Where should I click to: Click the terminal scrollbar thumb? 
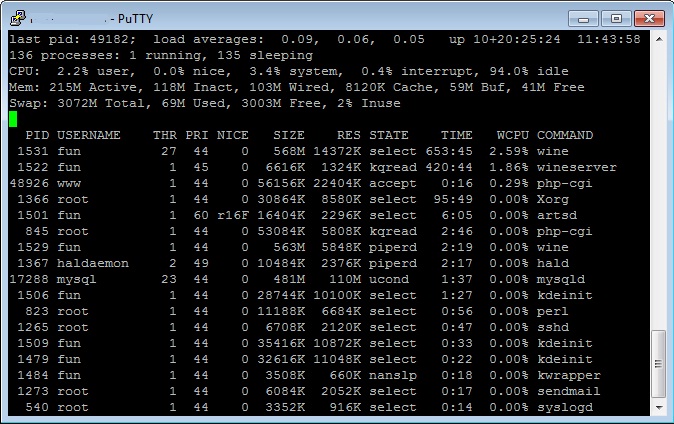pos(657,364)
